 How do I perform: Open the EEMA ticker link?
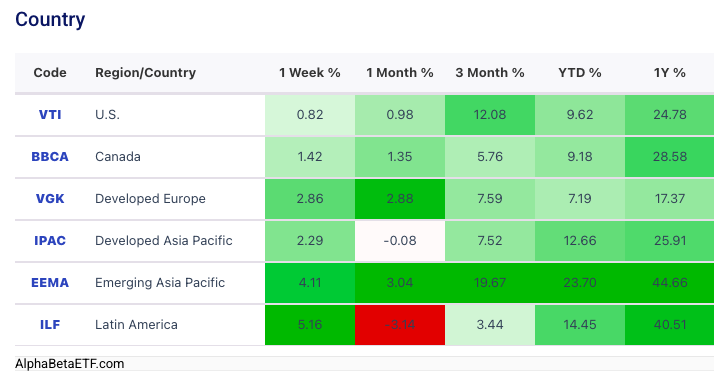50,282
